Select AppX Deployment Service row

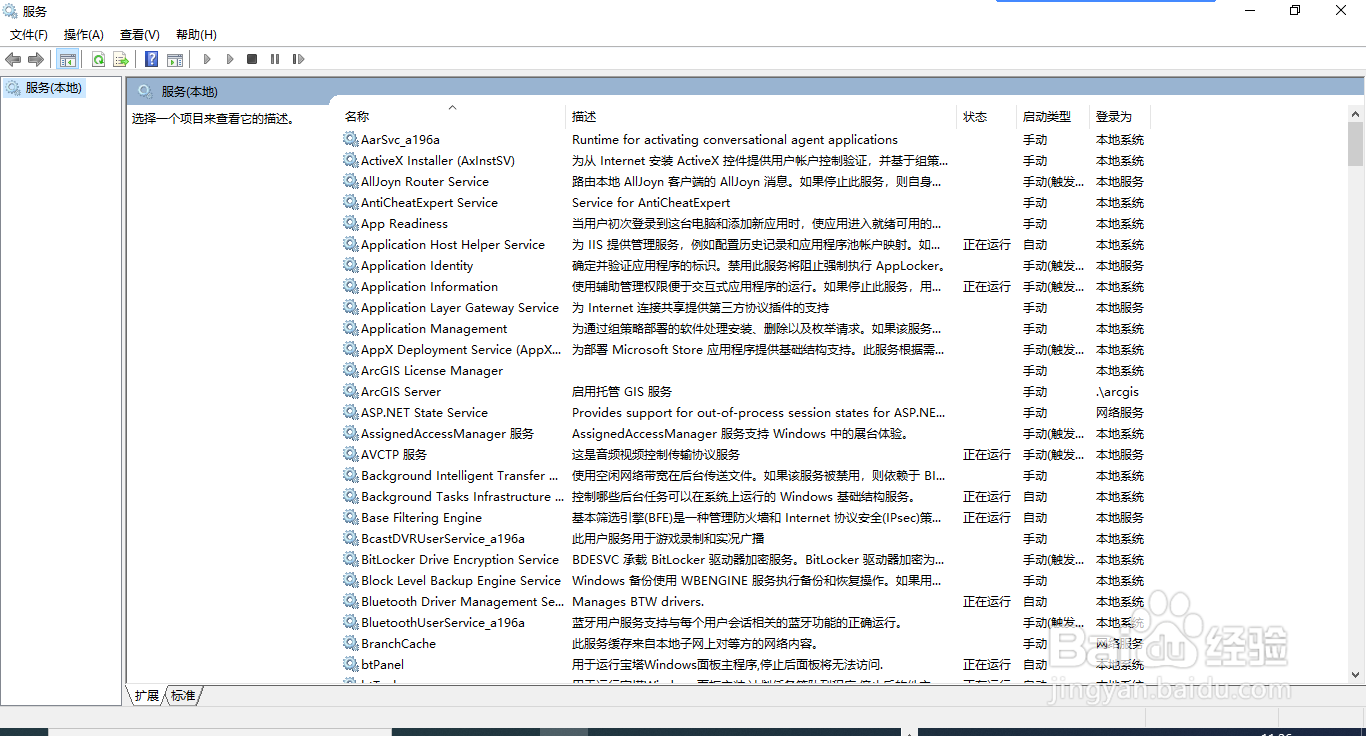pyautogui.click(x=461, y=350)
